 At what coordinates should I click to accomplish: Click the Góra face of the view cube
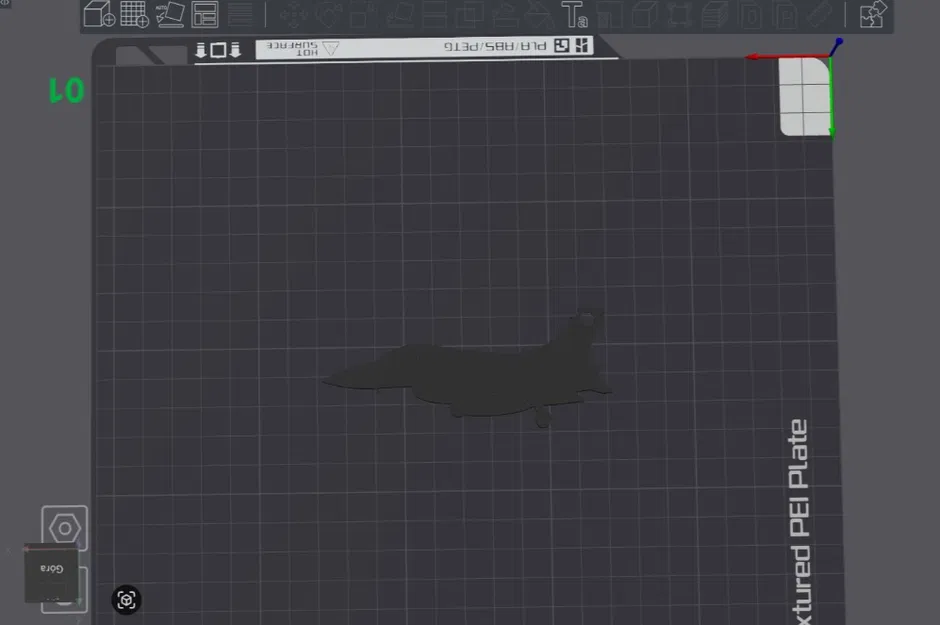click(50, 568)
